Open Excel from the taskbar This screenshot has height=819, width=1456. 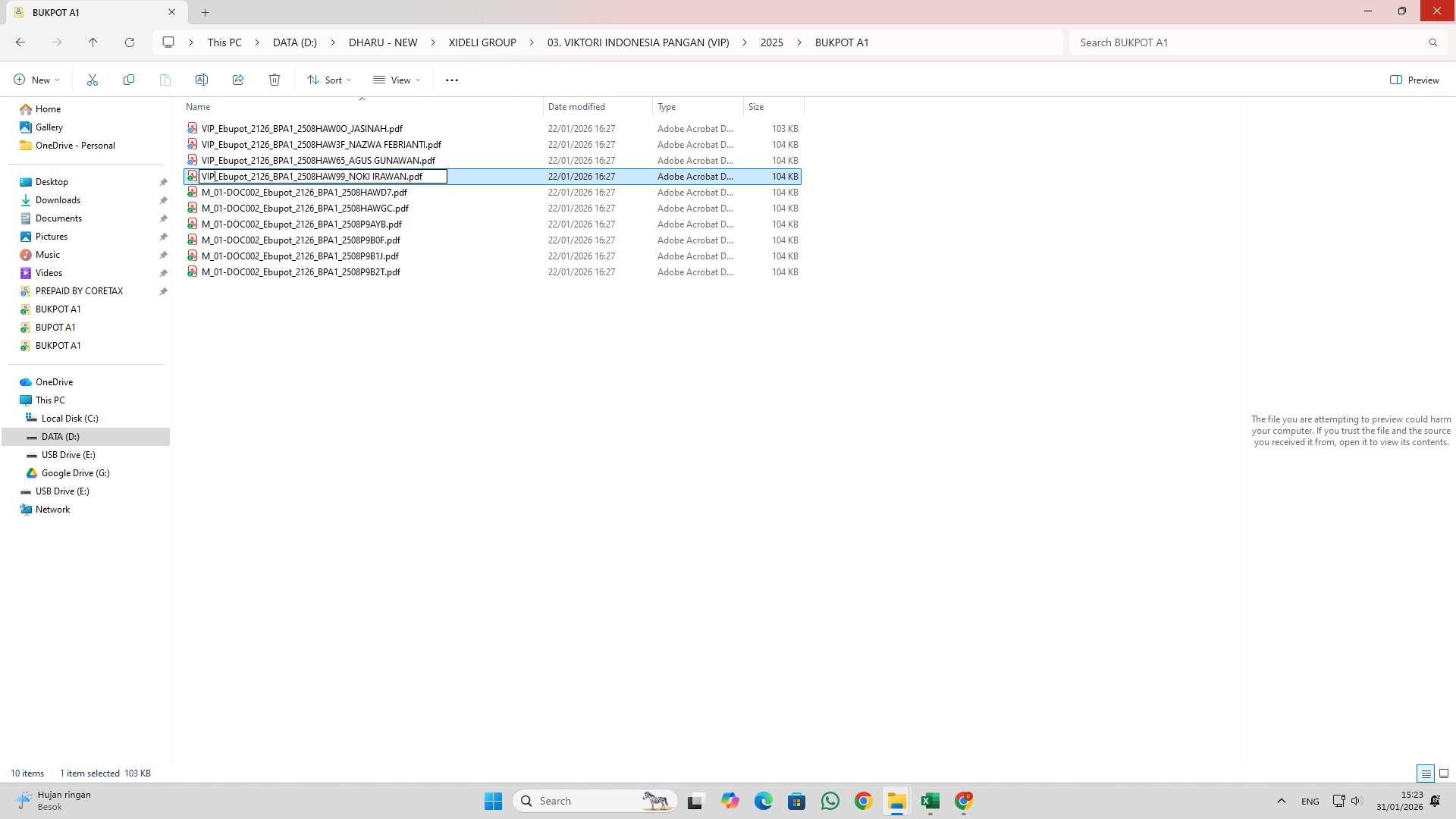(930, 801)
